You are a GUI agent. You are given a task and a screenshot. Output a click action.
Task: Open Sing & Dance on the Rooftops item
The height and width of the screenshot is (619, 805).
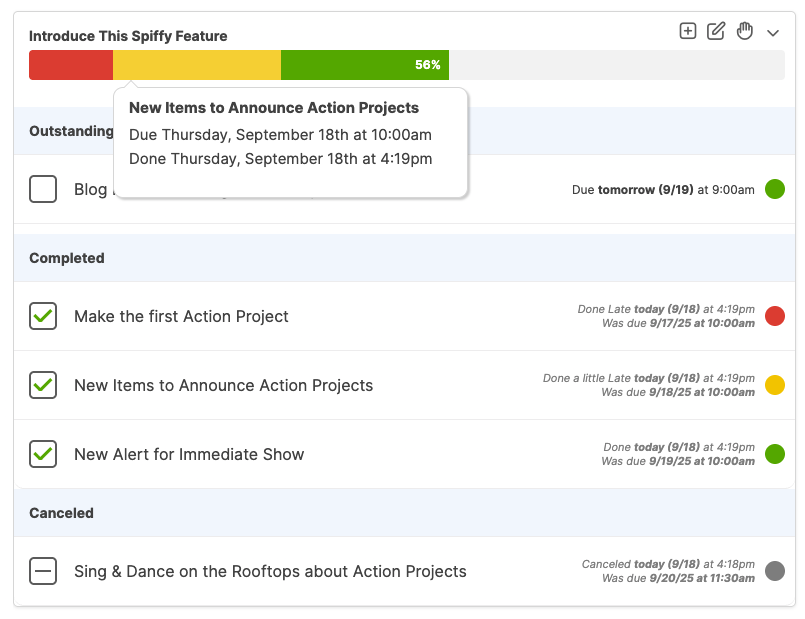[270, 572]
